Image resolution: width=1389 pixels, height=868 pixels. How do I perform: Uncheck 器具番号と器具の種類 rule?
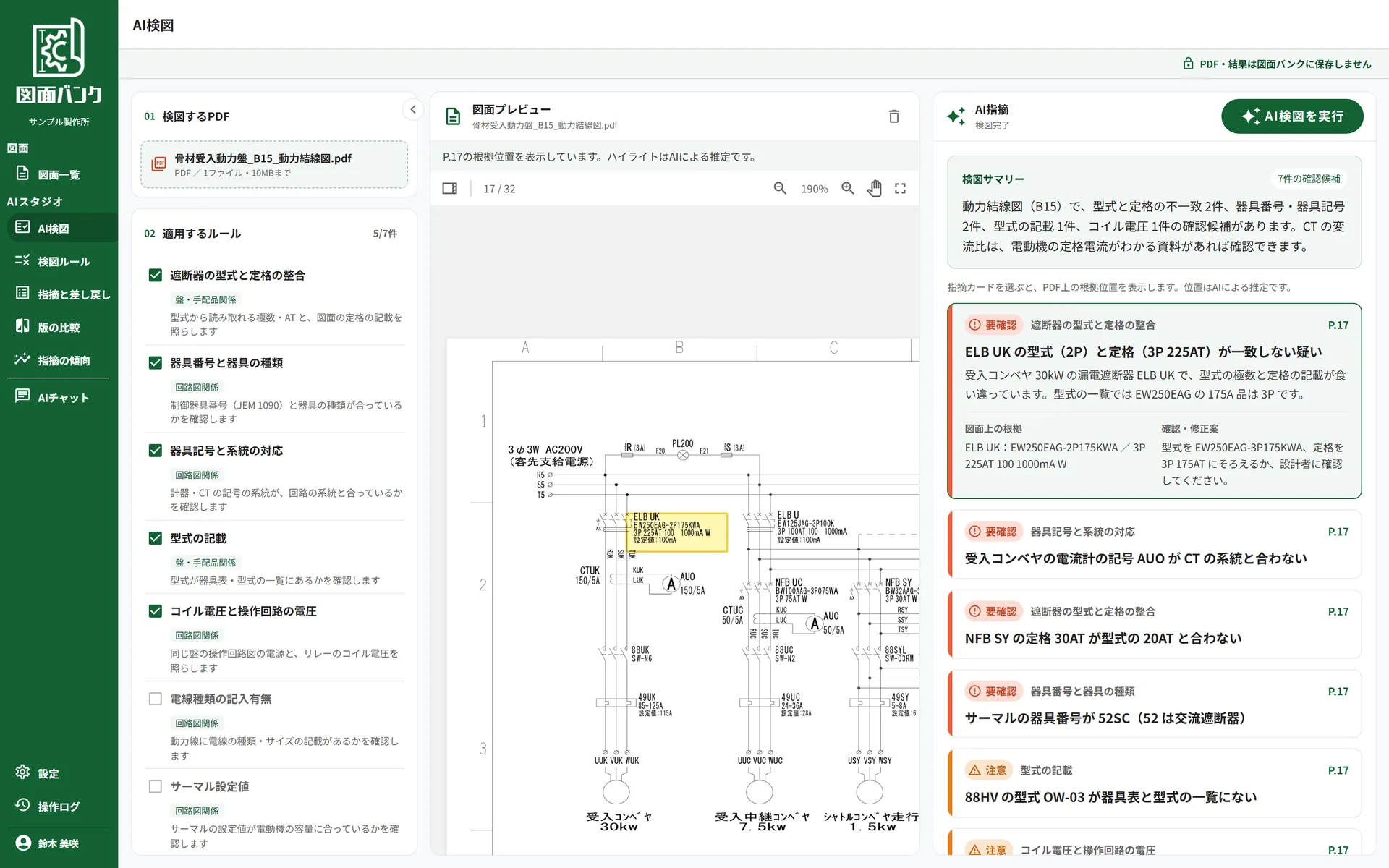pos(155,363)
